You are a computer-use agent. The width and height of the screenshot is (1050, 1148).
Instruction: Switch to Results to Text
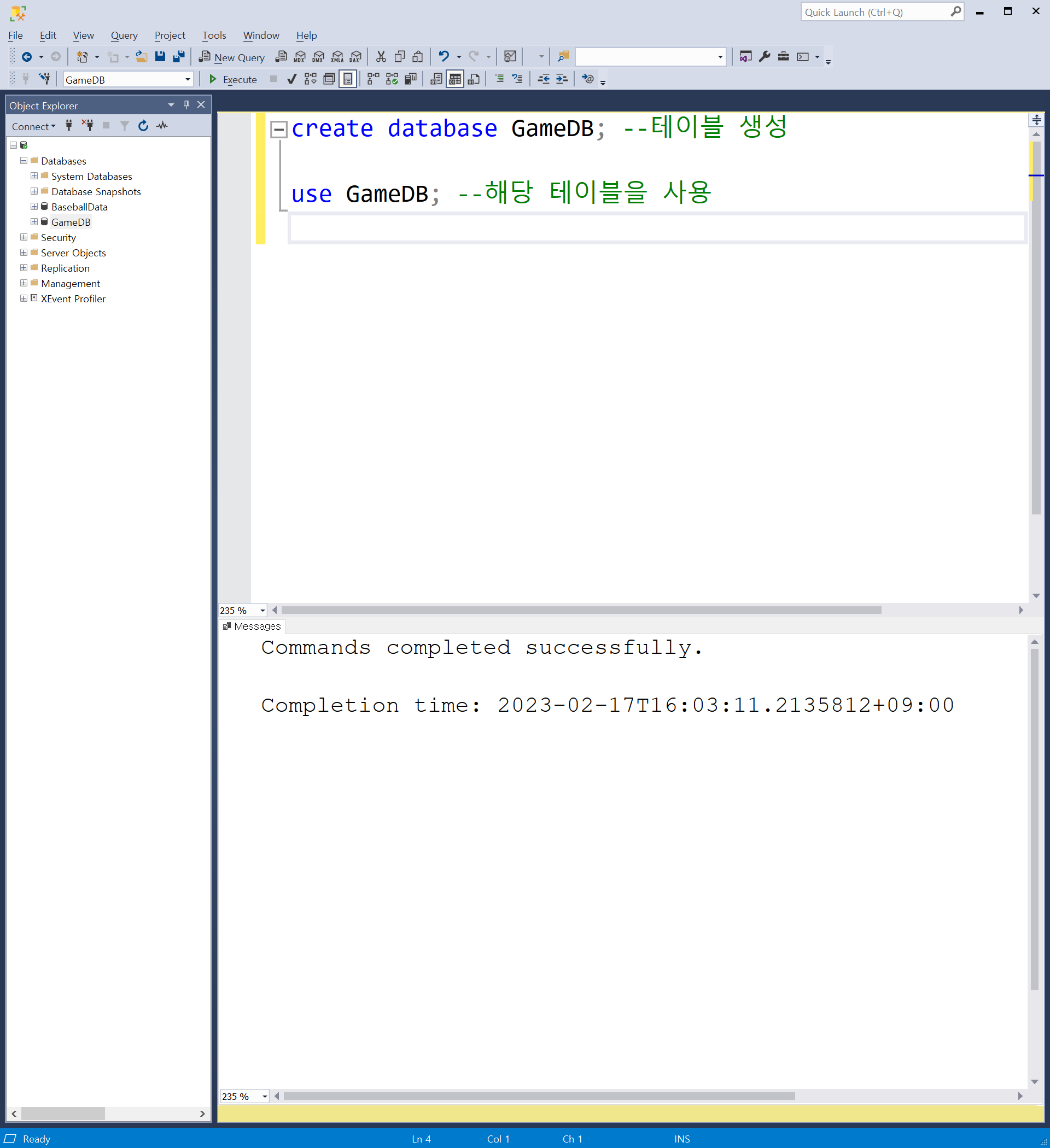pyautogui.click(x=436, y=79)
